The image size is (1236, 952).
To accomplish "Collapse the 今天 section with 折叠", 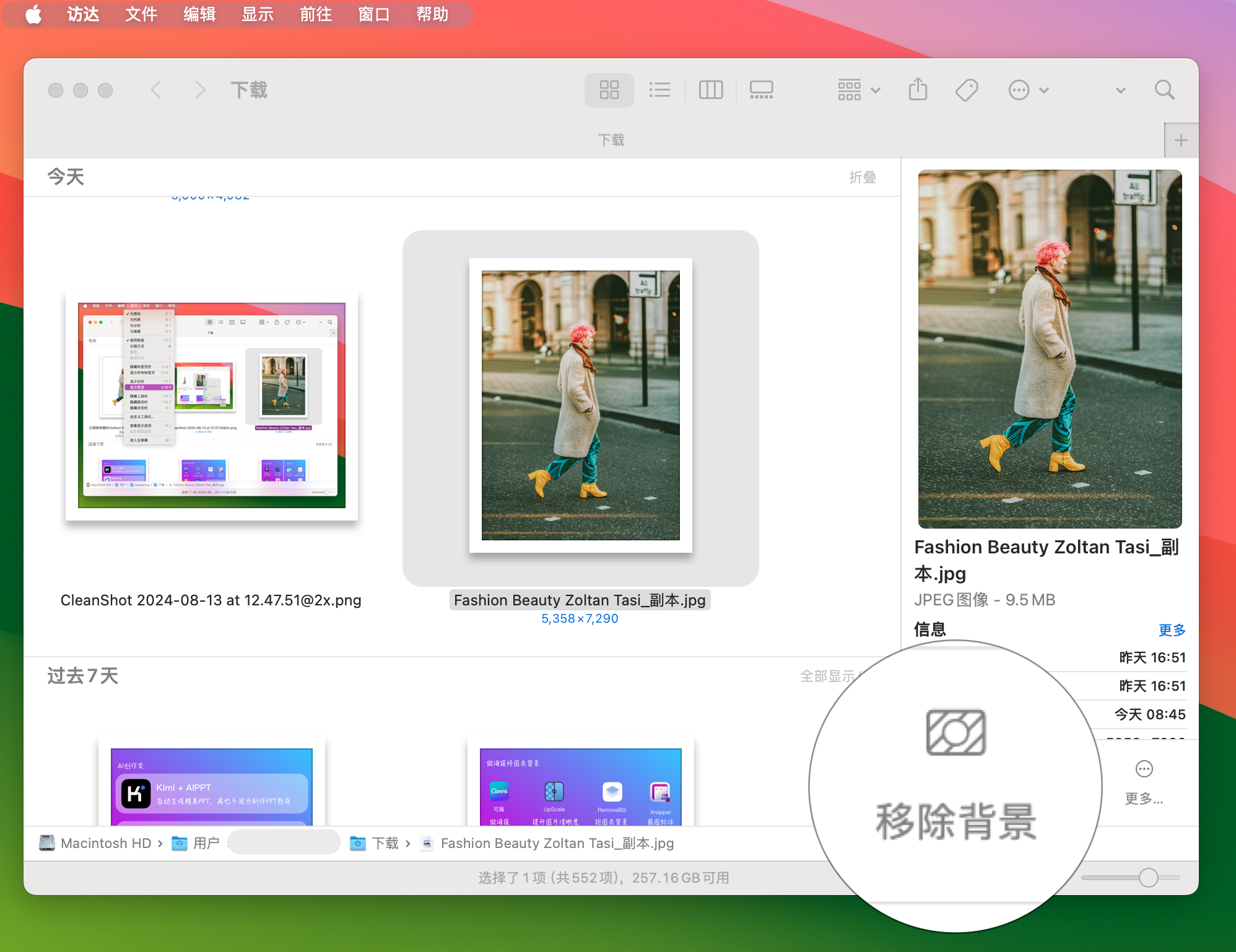I will (x=862, y=178).
